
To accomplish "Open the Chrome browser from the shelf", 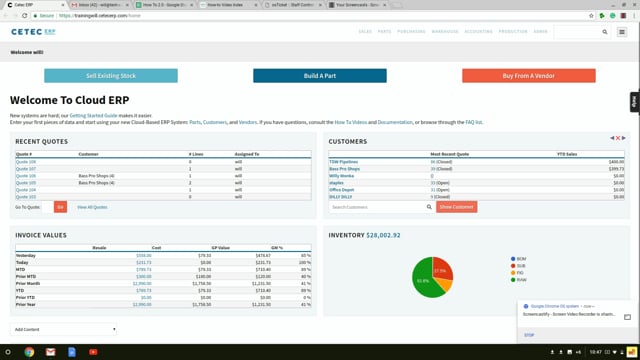I will pos(29,352).
